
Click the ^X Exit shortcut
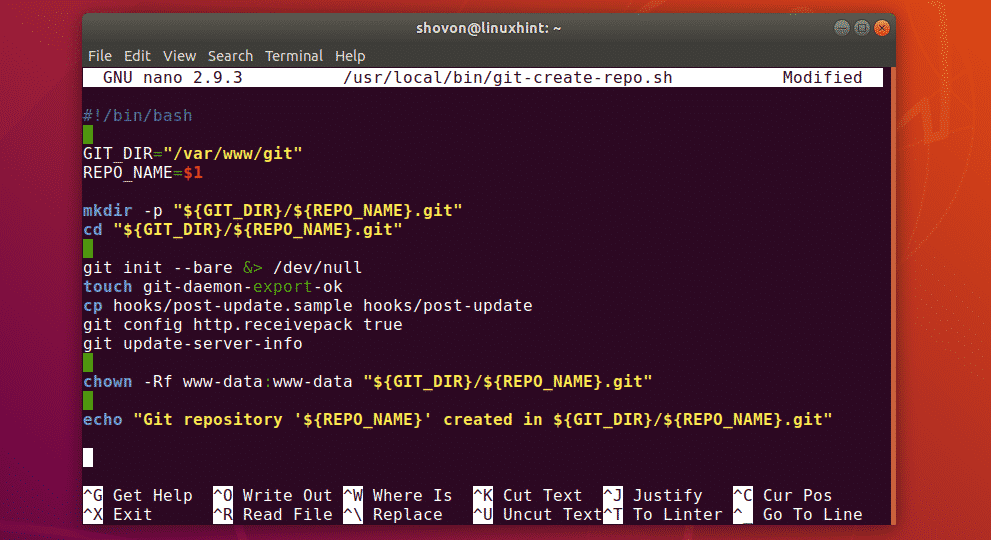coord(118,514)
